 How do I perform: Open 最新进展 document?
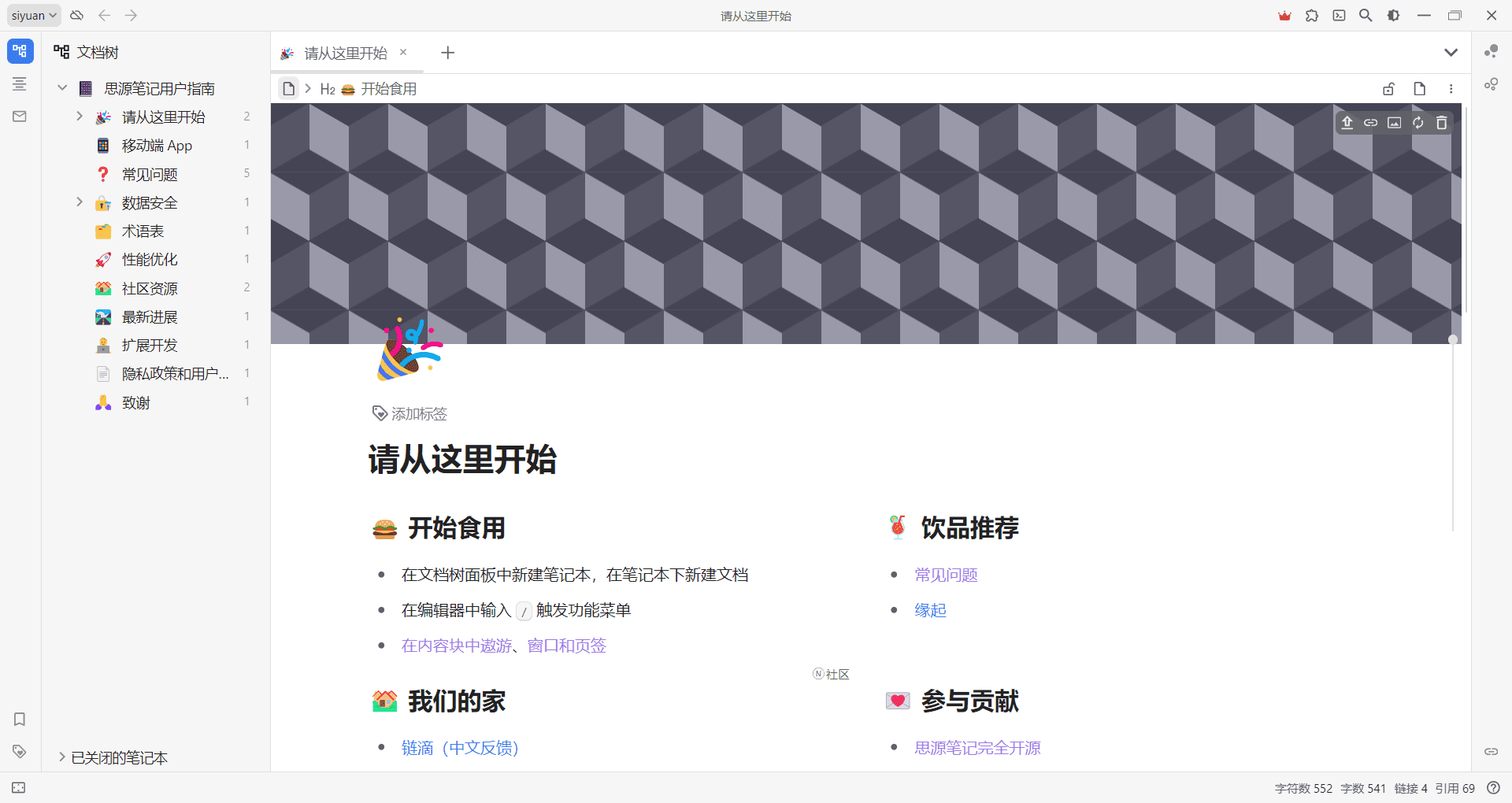click(150, 316)
